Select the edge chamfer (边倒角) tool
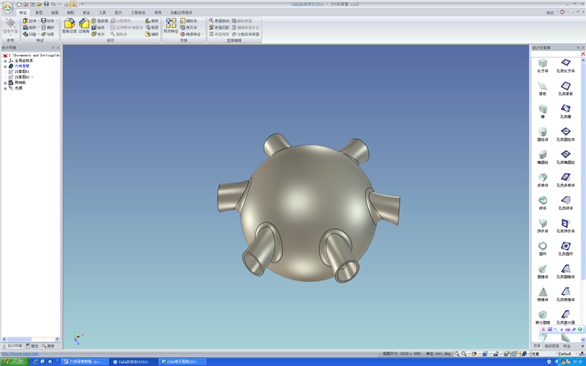Viewport: 586px width, 366px height. coord(84,26)
